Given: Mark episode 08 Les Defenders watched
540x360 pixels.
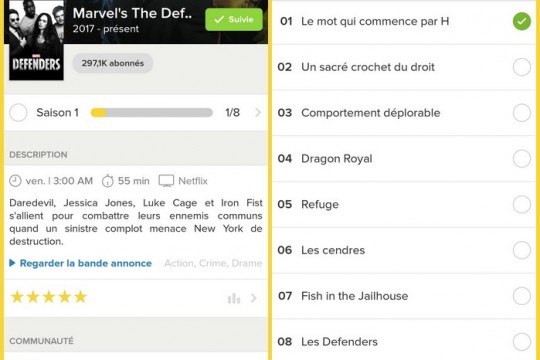Looking at the screenshot, I should (x=522, y=342).
